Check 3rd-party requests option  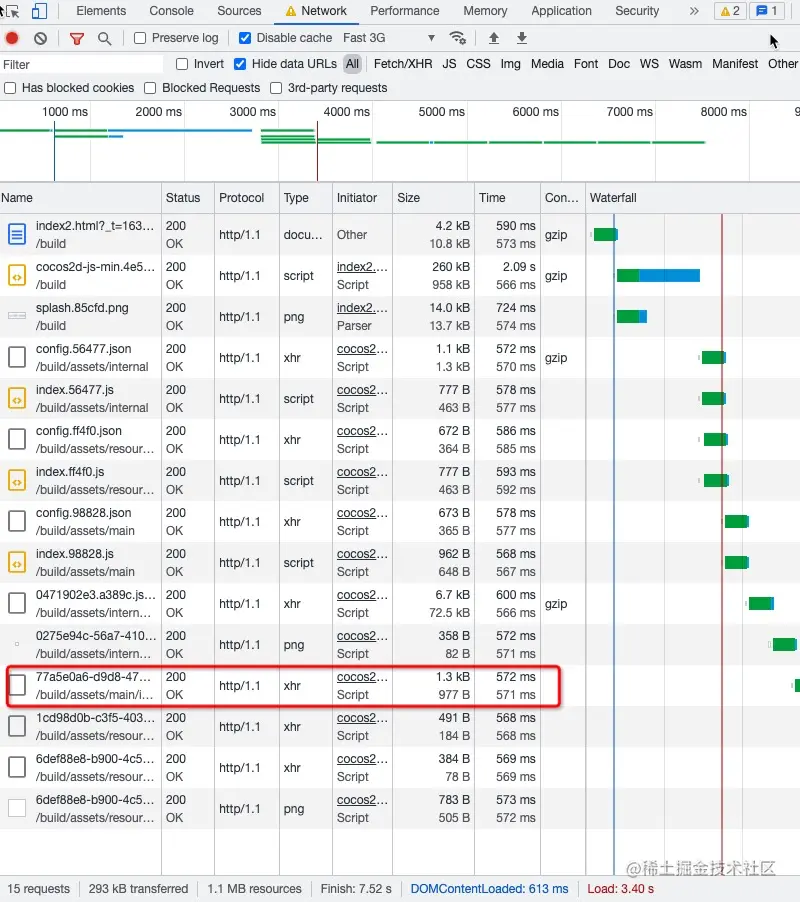276,88
